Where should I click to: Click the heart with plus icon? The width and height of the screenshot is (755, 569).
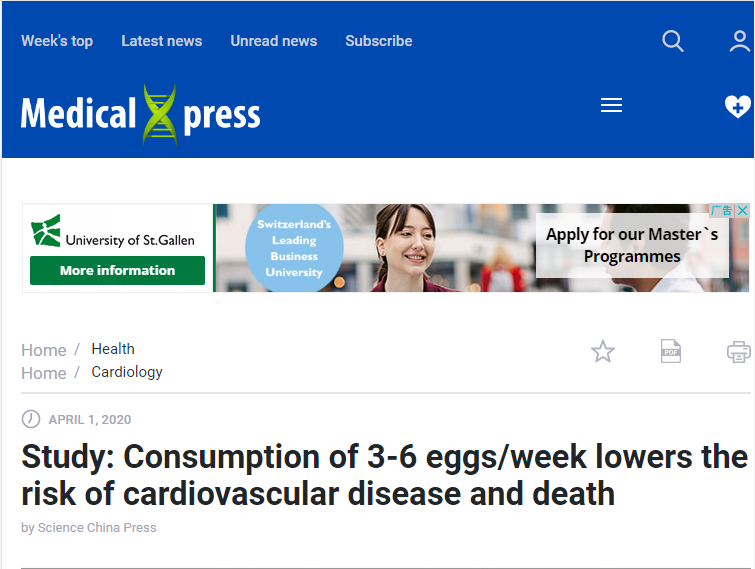(738, 106)
